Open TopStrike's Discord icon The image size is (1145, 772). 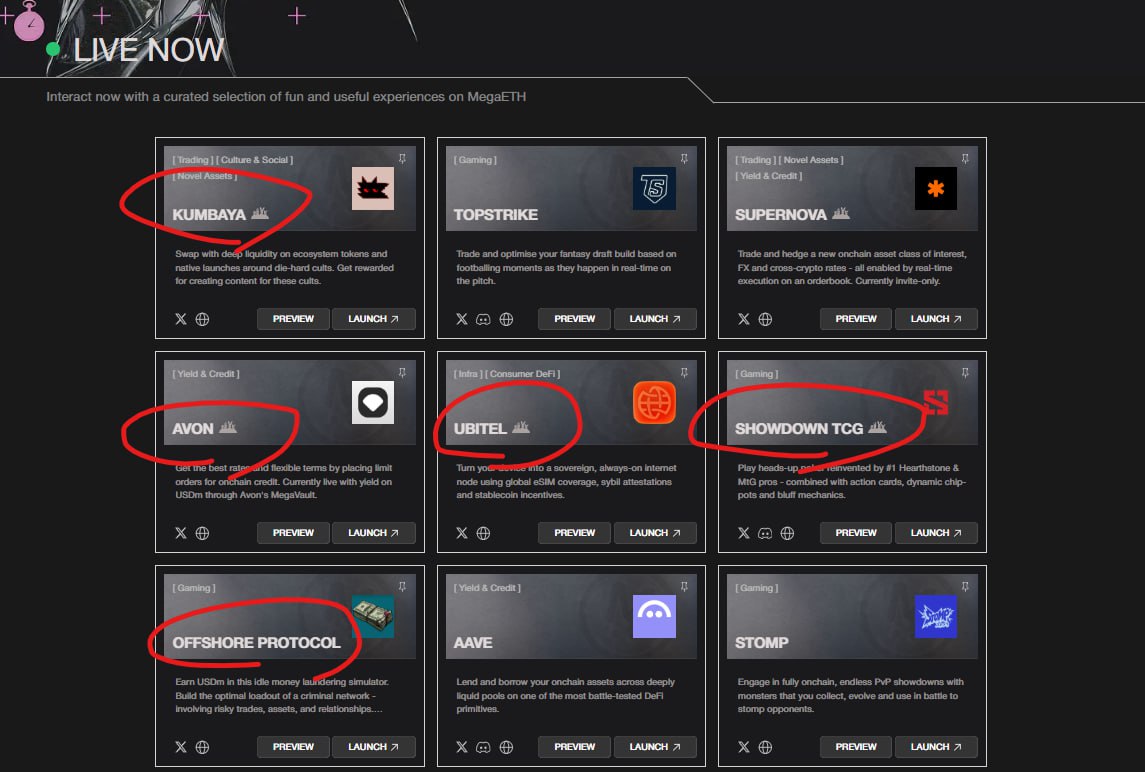pyautogui.click(x=483, y=319)
